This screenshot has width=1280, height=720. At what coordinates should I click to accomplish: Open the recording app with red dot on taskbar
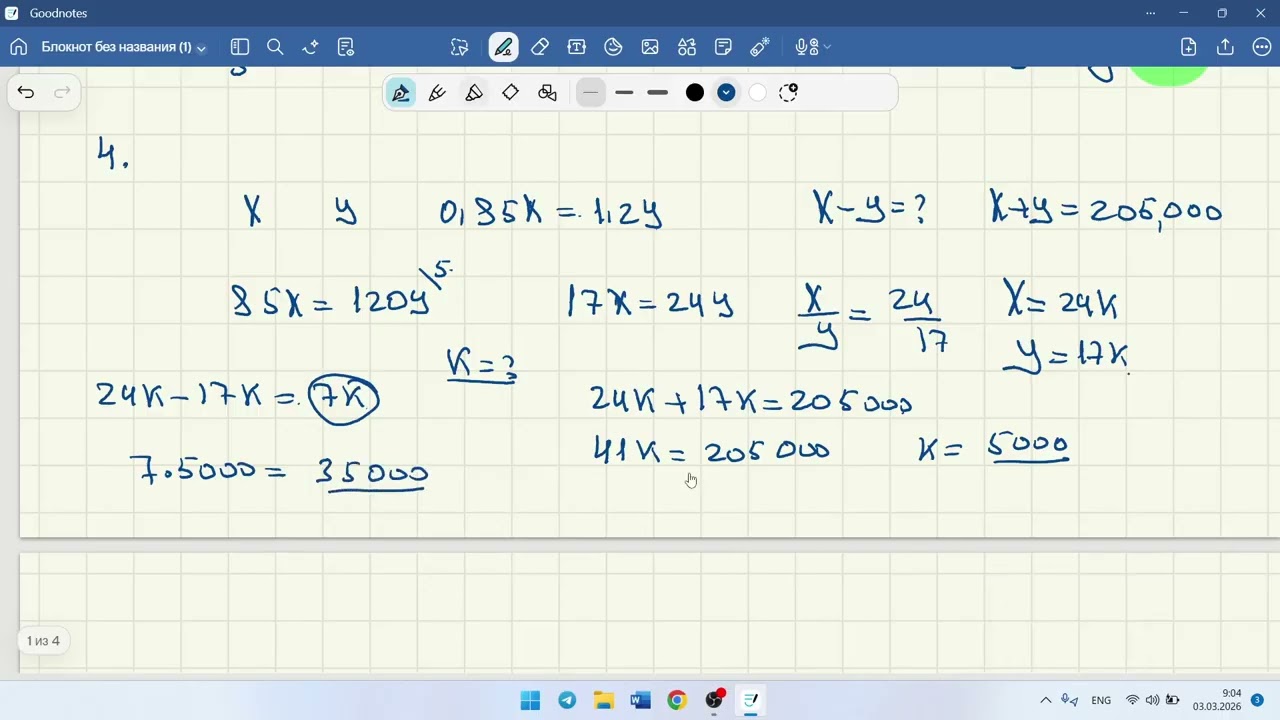pyautogui.click(x=714, y=700)
